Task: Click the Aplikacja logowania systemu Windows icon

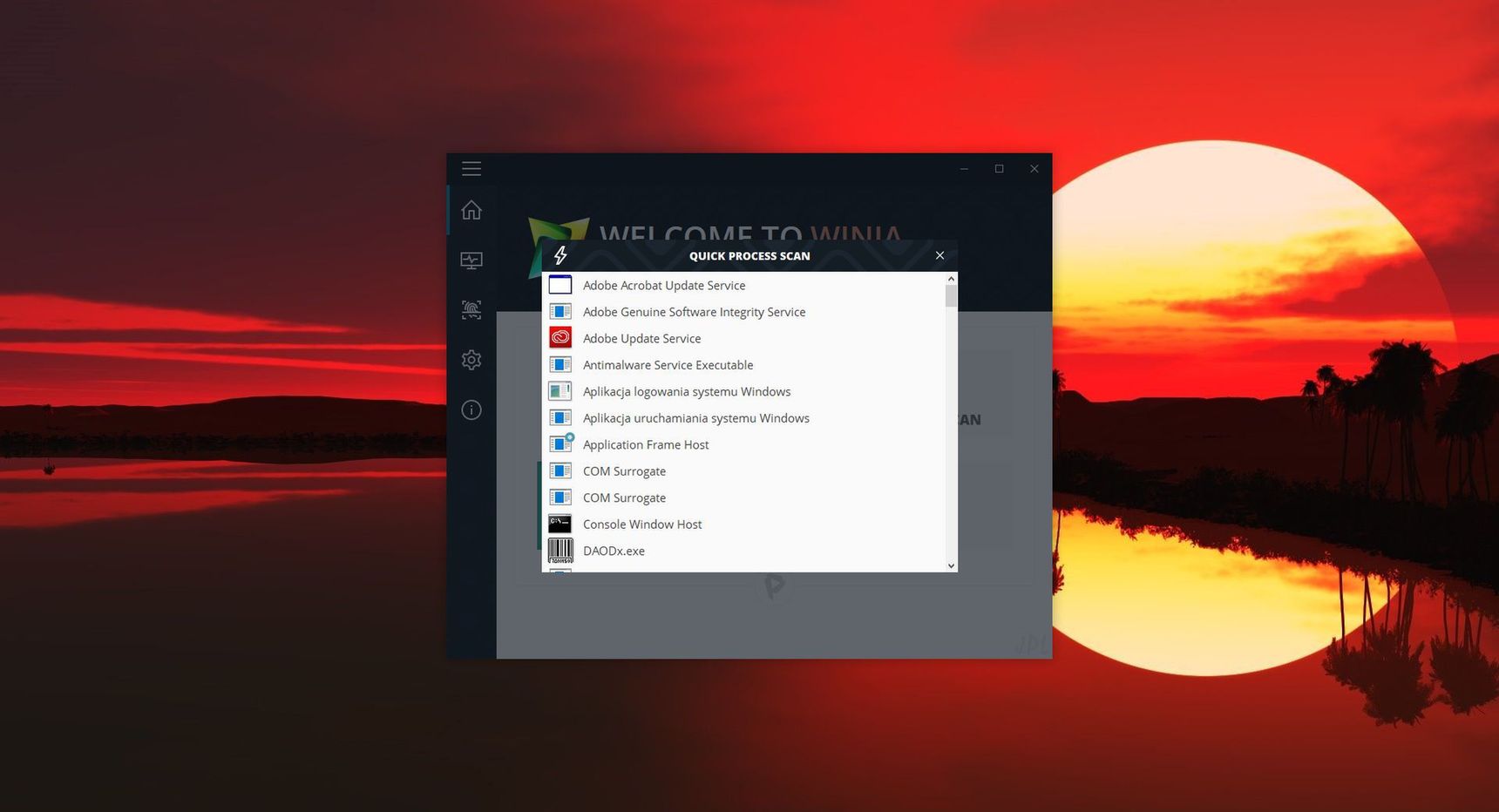Action: [560, 391]
